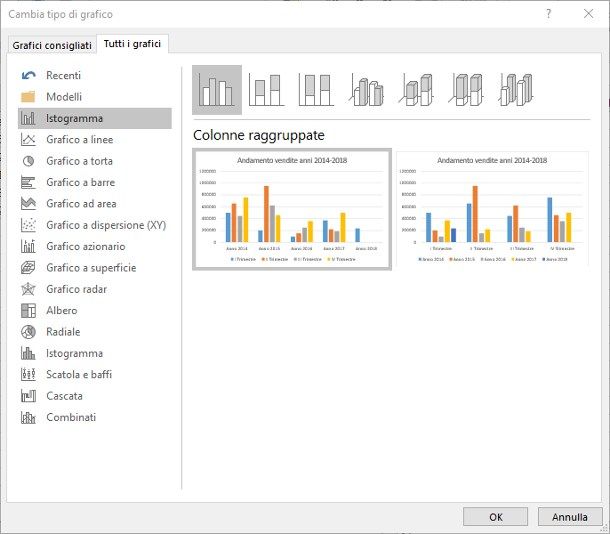
Task: Click the Albero treemap icon
Action: pyautogui.click(x=28, y=310)
